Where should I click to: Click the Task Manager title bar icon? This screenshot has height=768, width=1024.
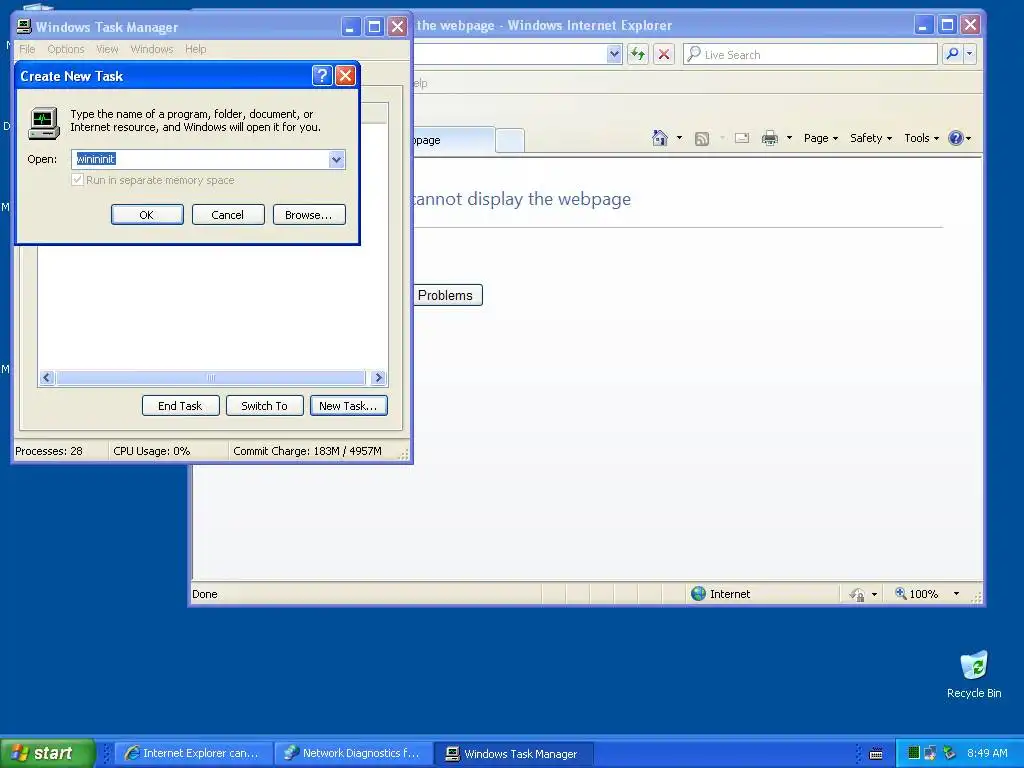click(x=24, y=26)
